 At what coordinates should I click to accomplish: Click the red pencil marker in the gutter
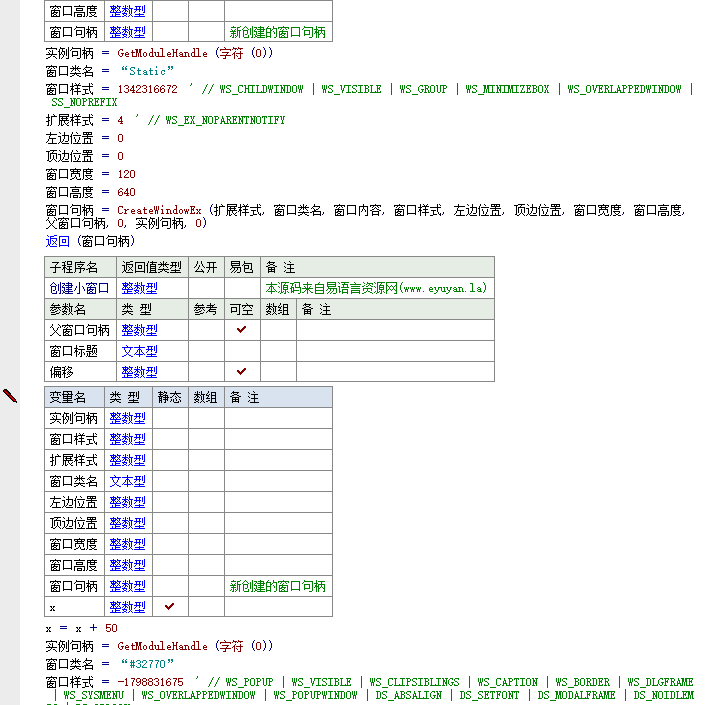click(x=10, y=396)
